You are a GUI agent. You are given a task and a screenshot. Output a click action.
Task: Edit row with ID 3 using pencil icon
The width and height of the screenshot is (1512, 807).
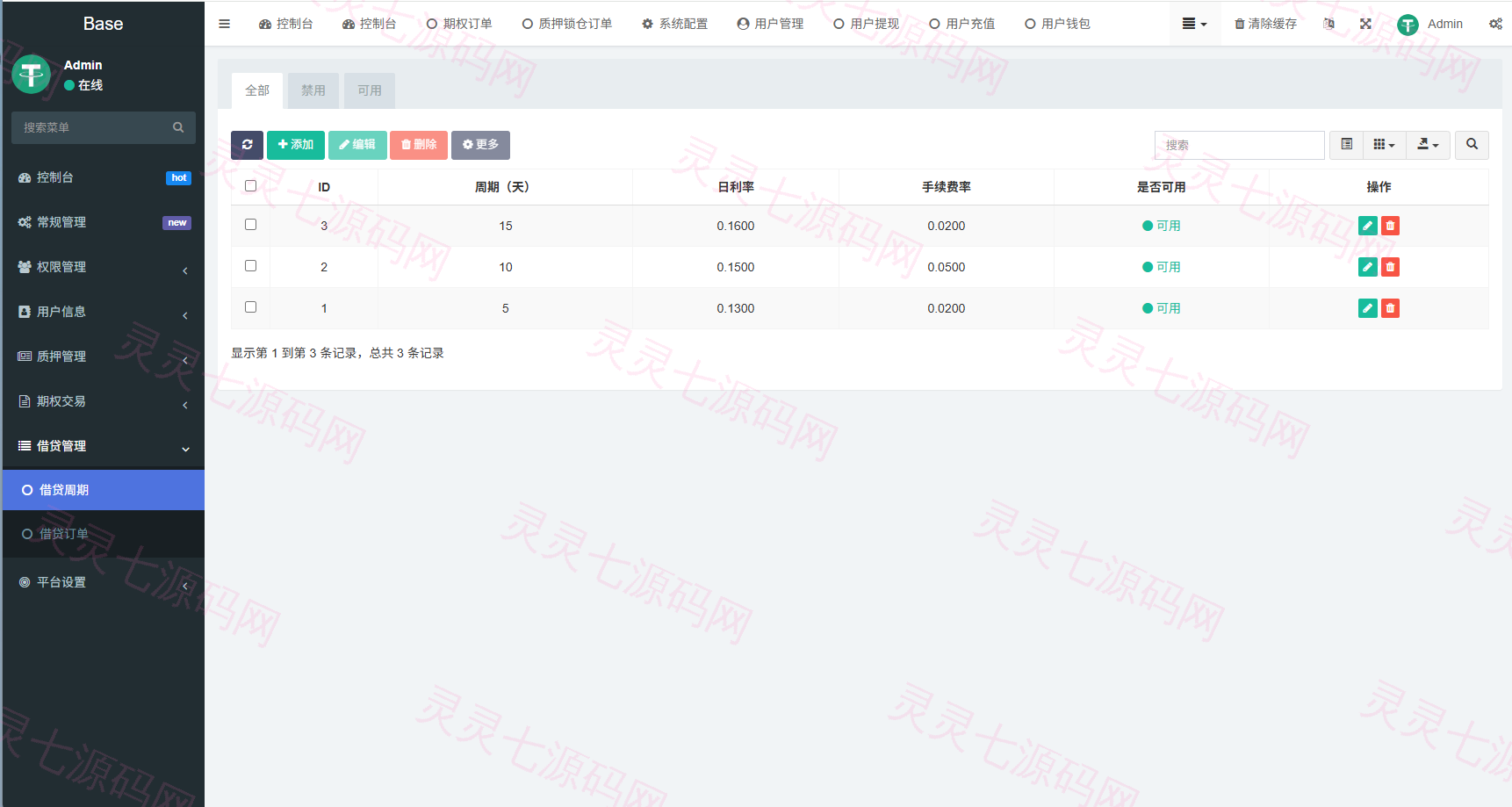tap(1367, 226)
